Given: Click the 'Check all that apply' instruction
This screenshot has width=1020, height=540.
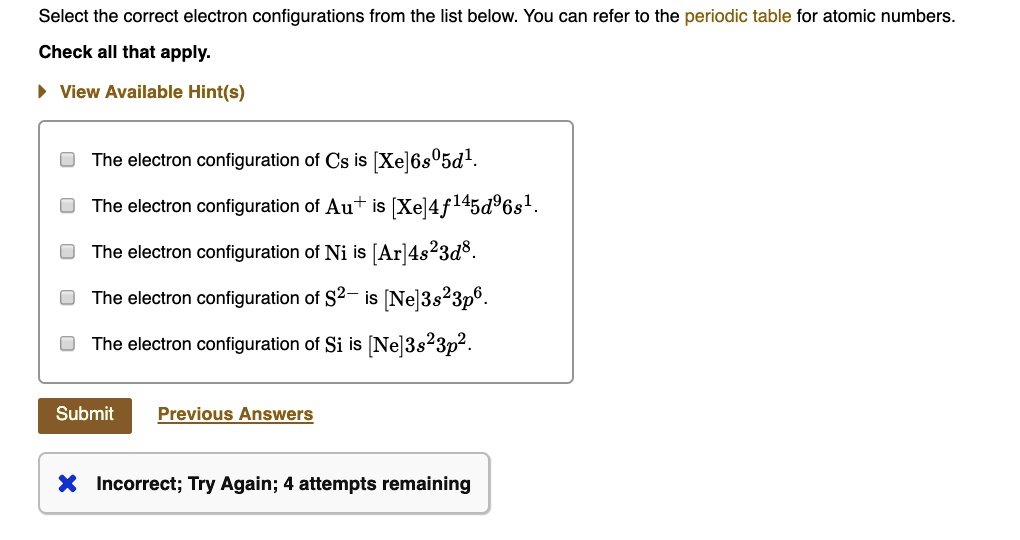Looking at the screenshot, I should 125,52.
